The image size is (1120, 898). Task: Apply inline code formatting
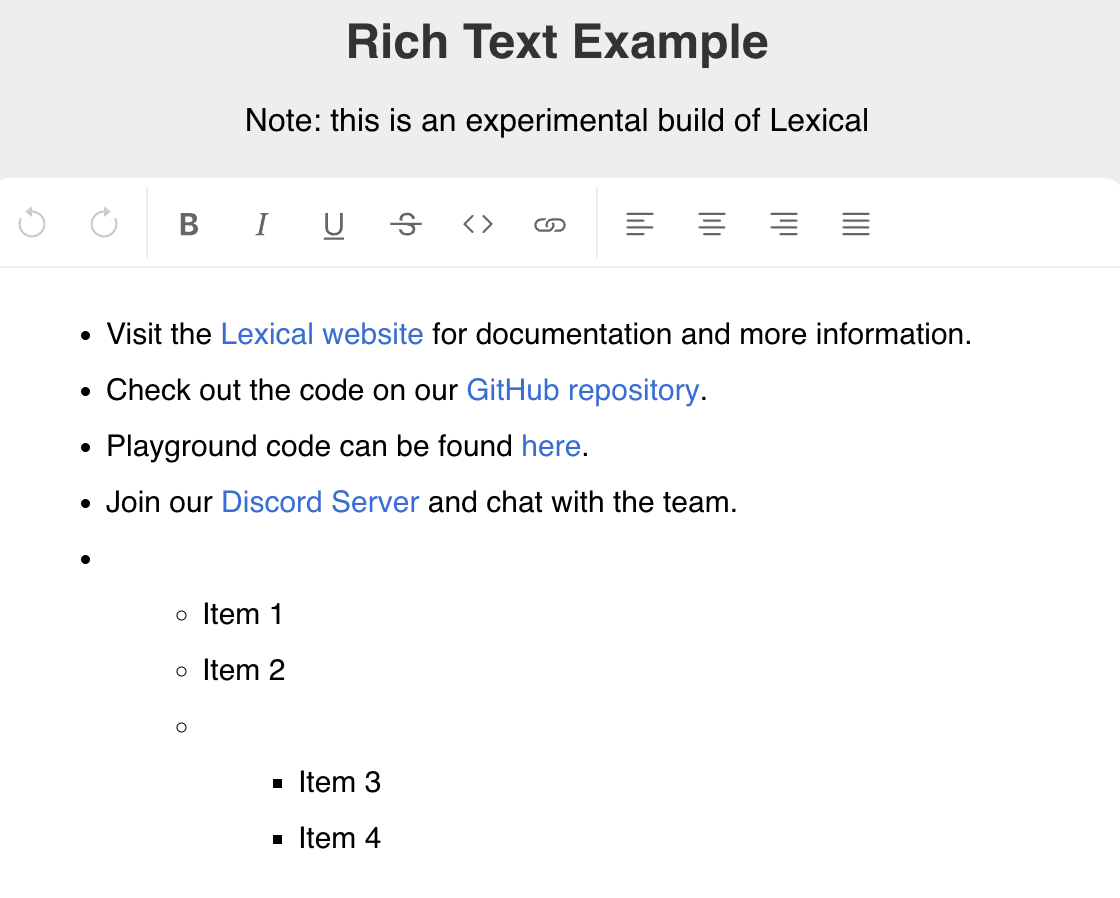[478, 224]
